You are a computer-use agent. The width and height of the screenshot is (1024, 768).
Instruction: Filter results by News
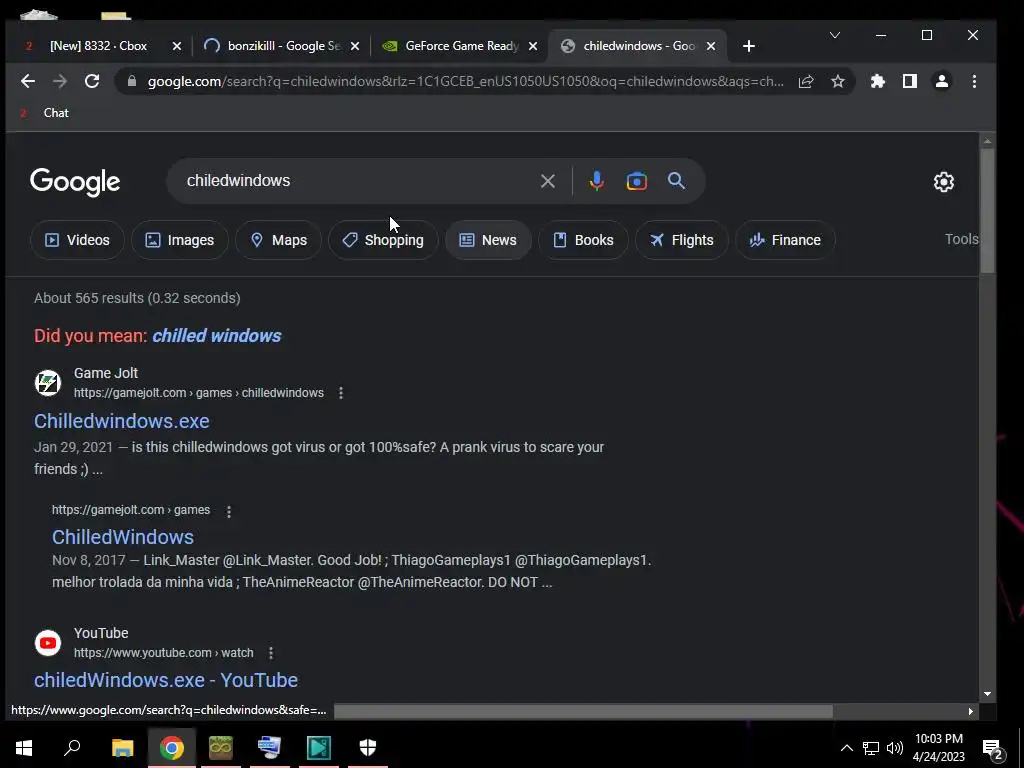[488, 240]
